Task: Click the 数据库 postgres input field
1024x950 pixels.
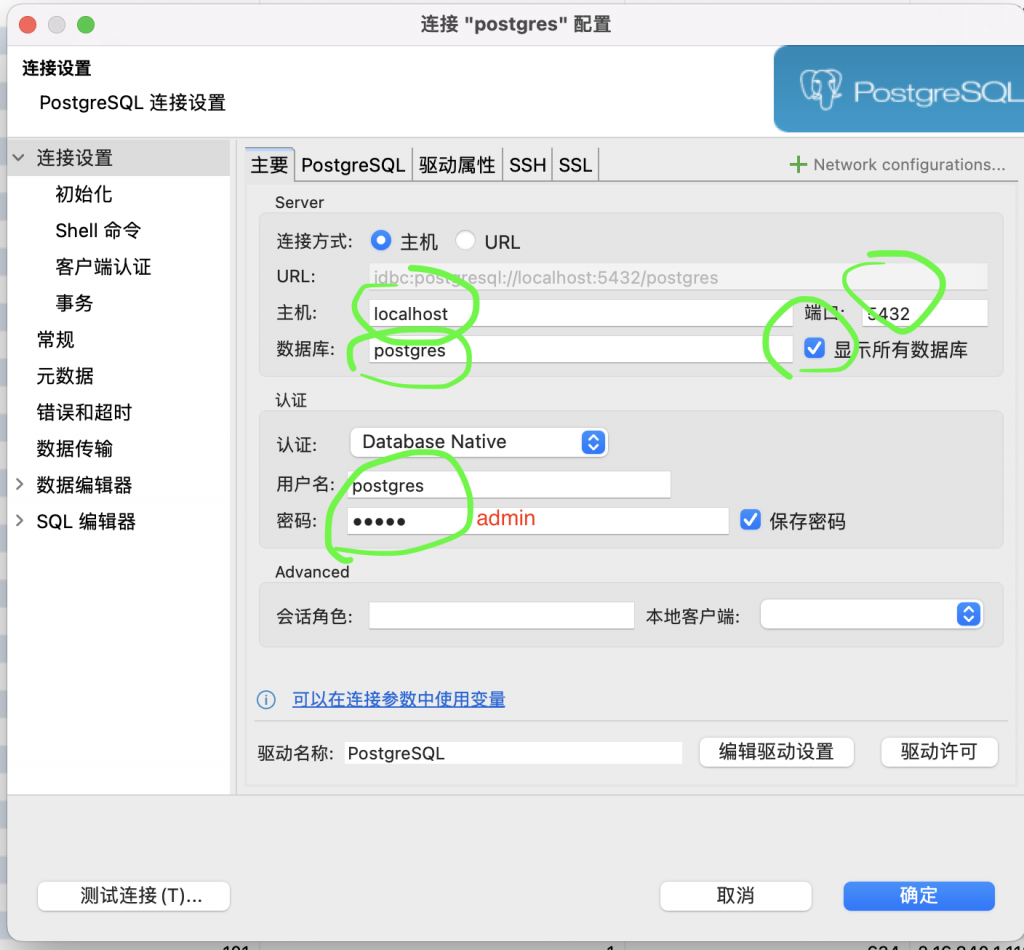Action: [581, 350]
